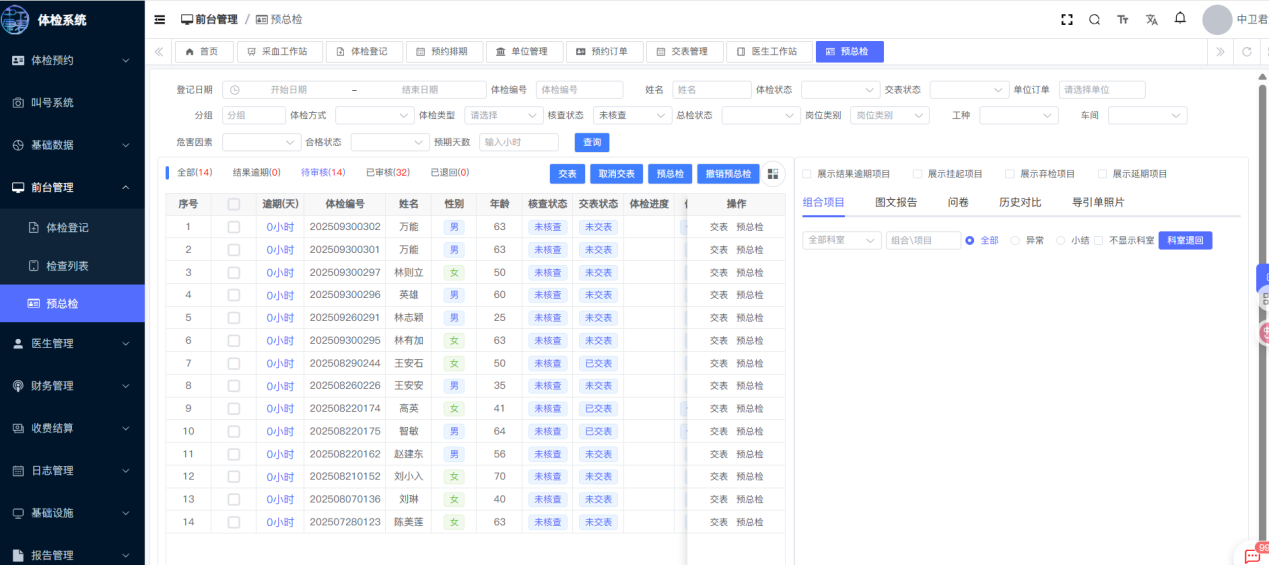Click the hamburger menu collapse icon
1269x565 pixels.
coord(160,20)
